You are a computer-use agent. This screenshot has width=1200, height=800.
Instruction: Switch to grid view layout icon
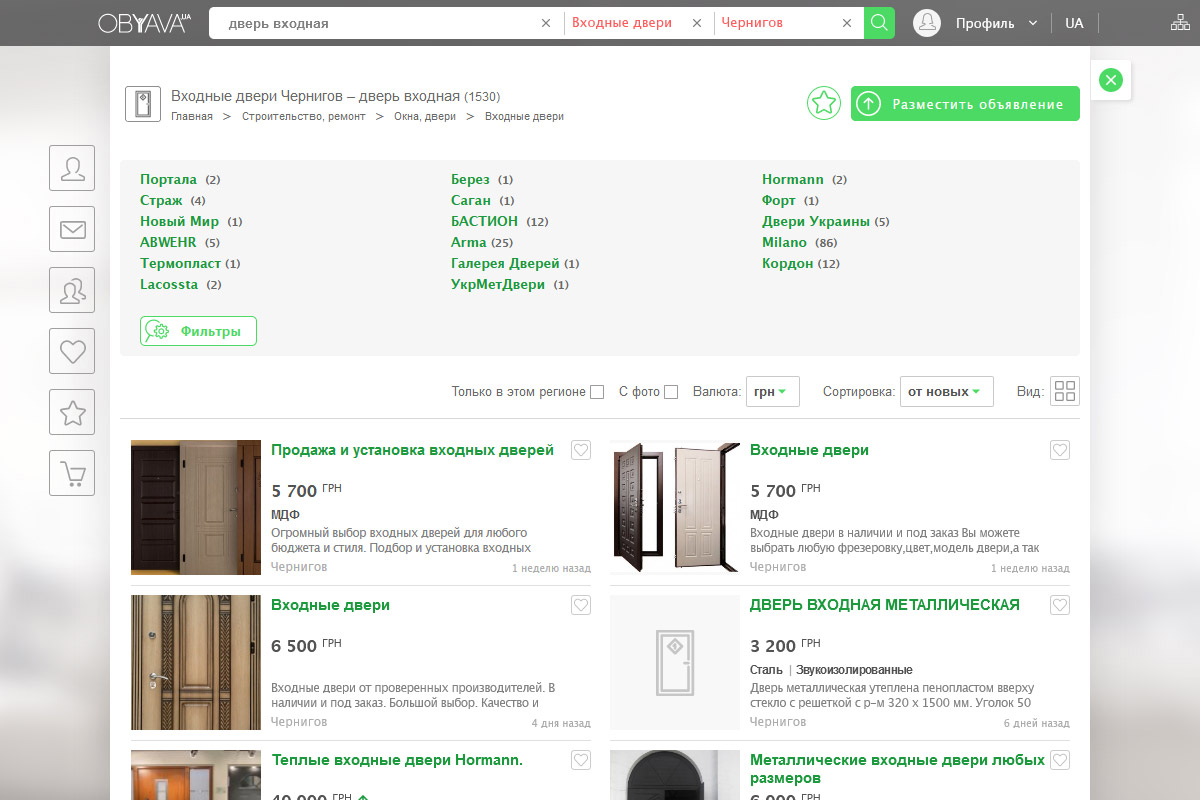[1065, 392]
